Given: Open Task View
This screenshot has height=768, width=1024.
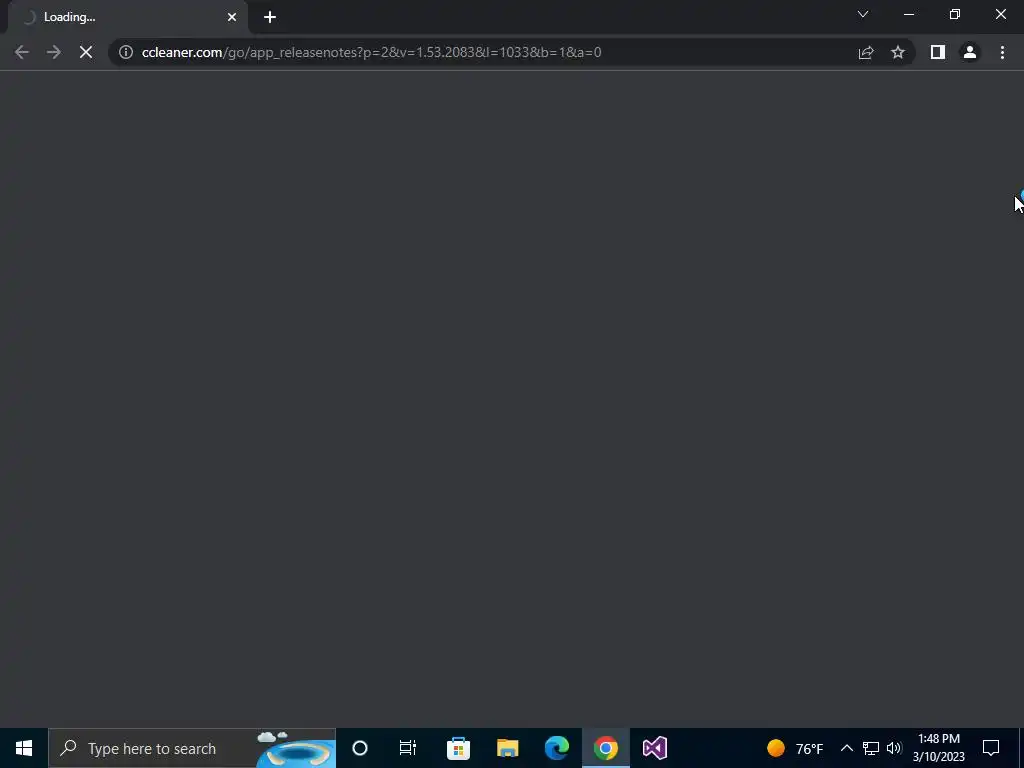Looking at the screenshot, I should click(x=408, y=748).
